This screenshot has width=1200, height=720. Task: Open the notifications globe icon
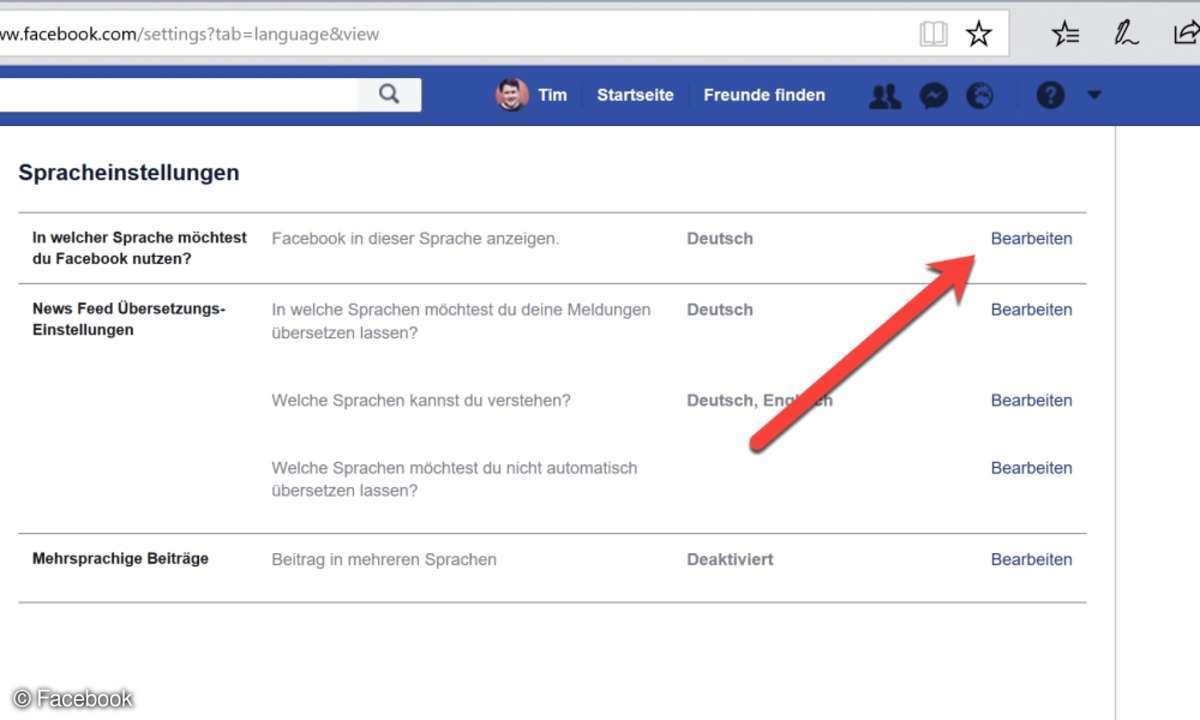point(980,96)
